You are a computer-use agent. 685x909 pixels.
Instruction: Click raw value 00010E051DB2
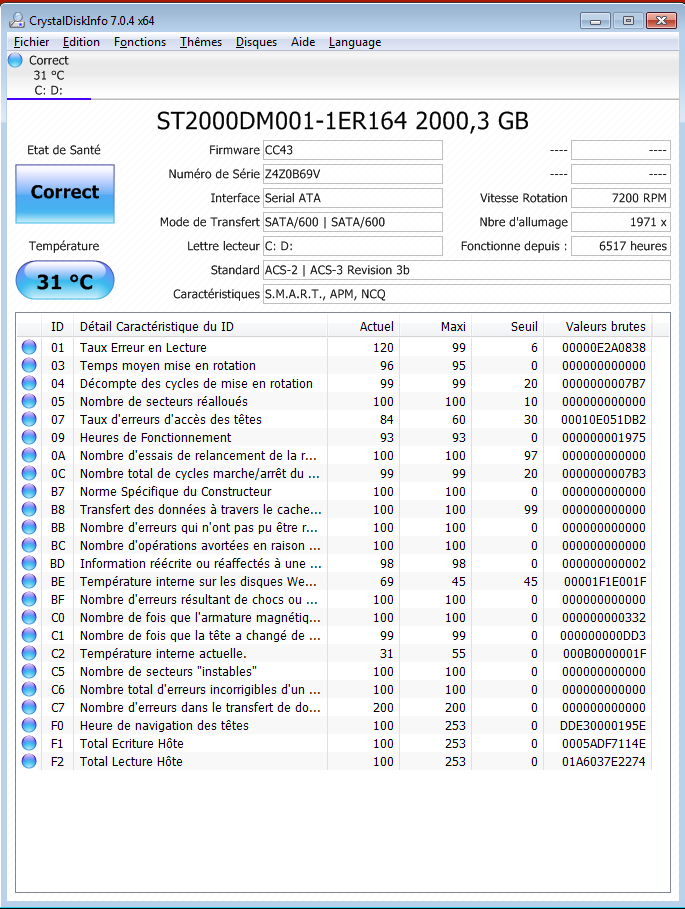tap(603, 419)
